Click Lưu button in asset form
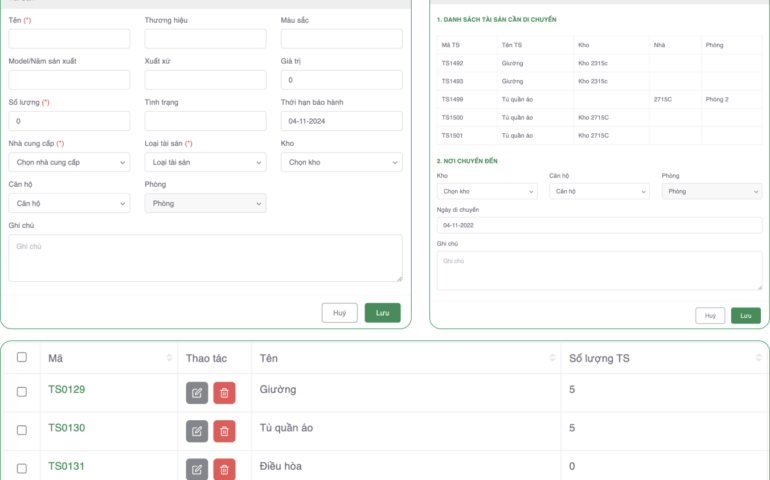This screenshot has height=480, width=770. tap(382, 313)
